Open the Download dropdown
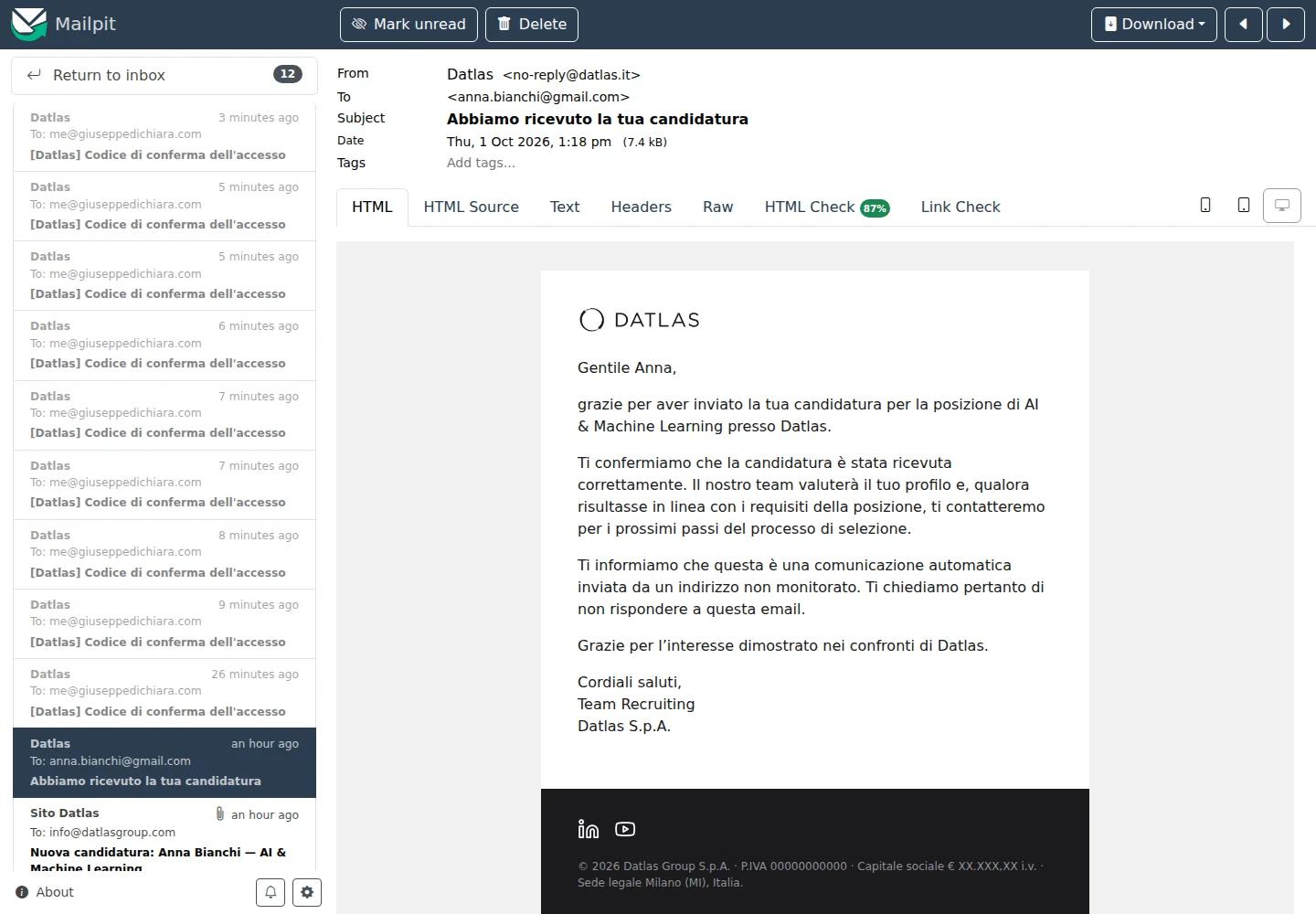This screenshot has height=914, width=1316. click(x=1154, y=25)
